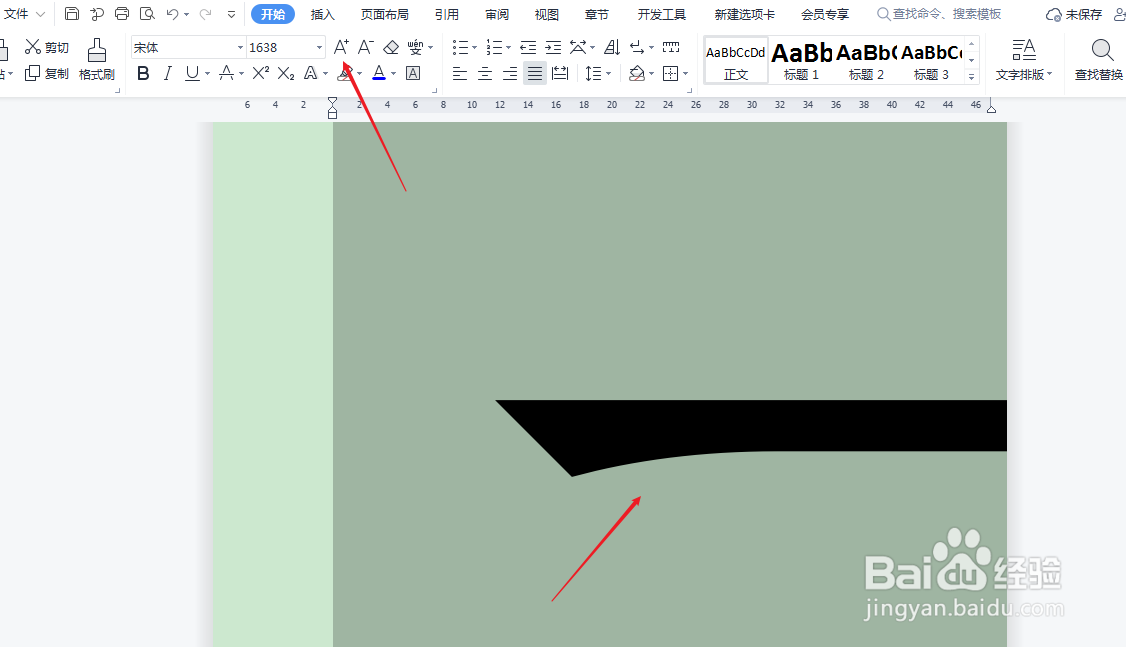Activate the Format Painter (格式刷)
This screenshot has width=1126, height=647.
96,60
